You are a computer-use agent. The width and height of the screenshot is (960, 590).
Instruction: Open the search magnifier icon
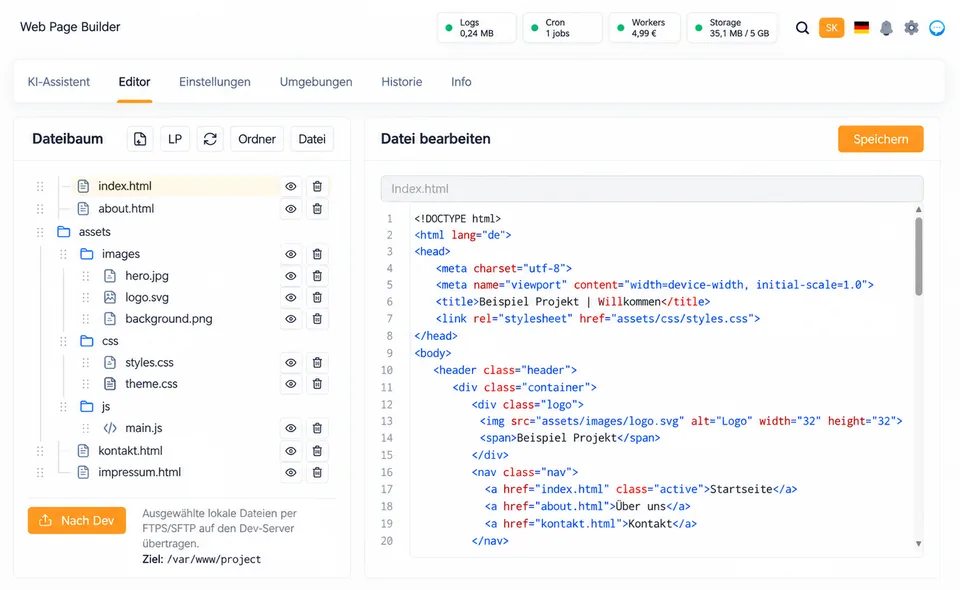(x=802, y=28)
